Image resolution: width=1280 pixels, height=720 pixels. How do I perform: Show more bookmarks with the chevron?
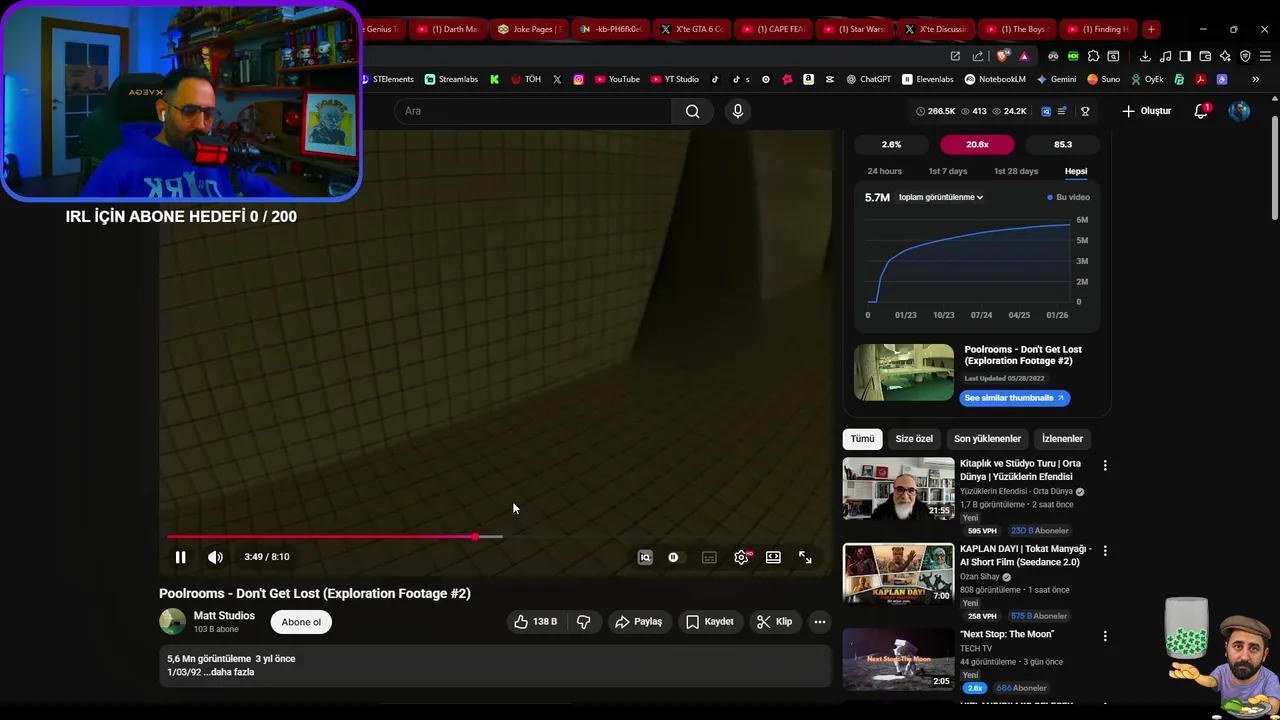pyautogui.click(x=1255, y=79)
